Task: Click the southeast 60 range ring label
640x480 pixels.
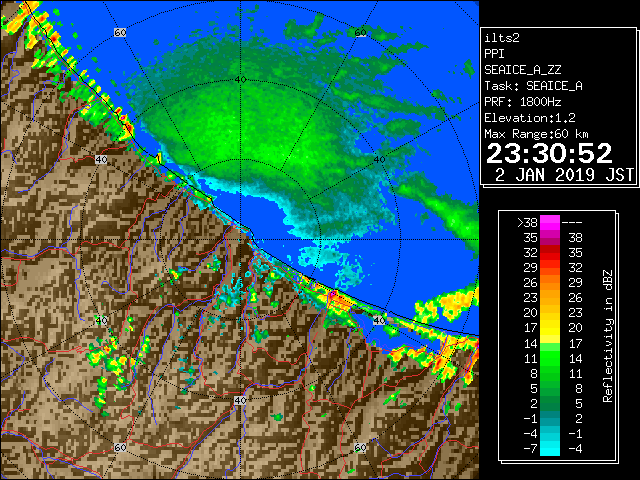Action: pyautogui.click(x=360, y=447)
